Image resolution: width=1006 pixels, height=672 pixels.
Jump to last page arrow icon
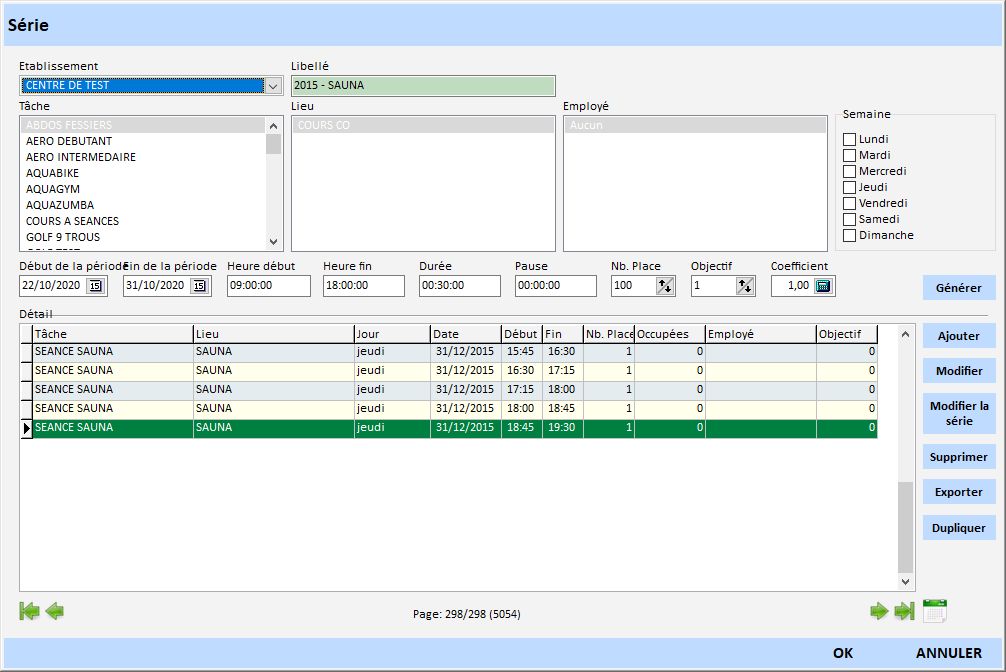pyautogui.click(x=904, y=611)
